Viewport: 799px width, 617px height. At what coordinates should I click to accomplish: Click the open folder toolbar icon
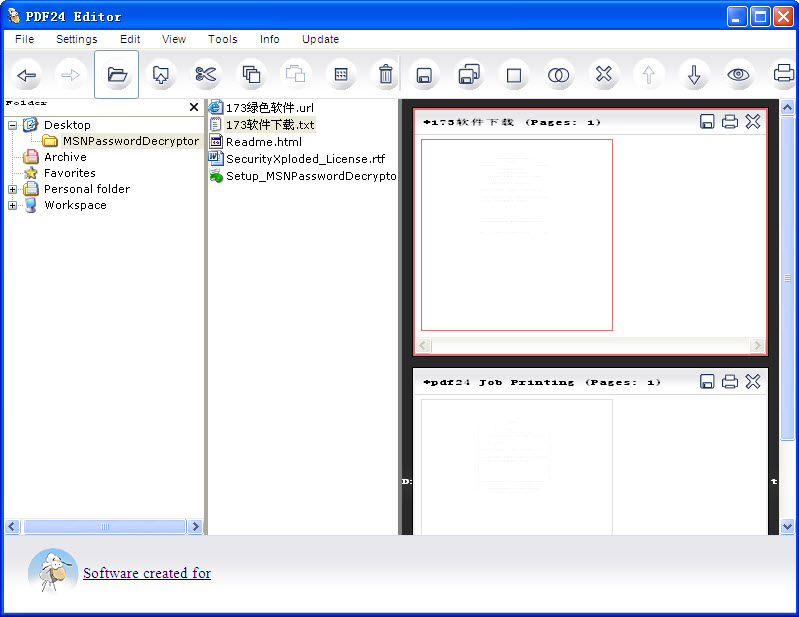point(117,75)
